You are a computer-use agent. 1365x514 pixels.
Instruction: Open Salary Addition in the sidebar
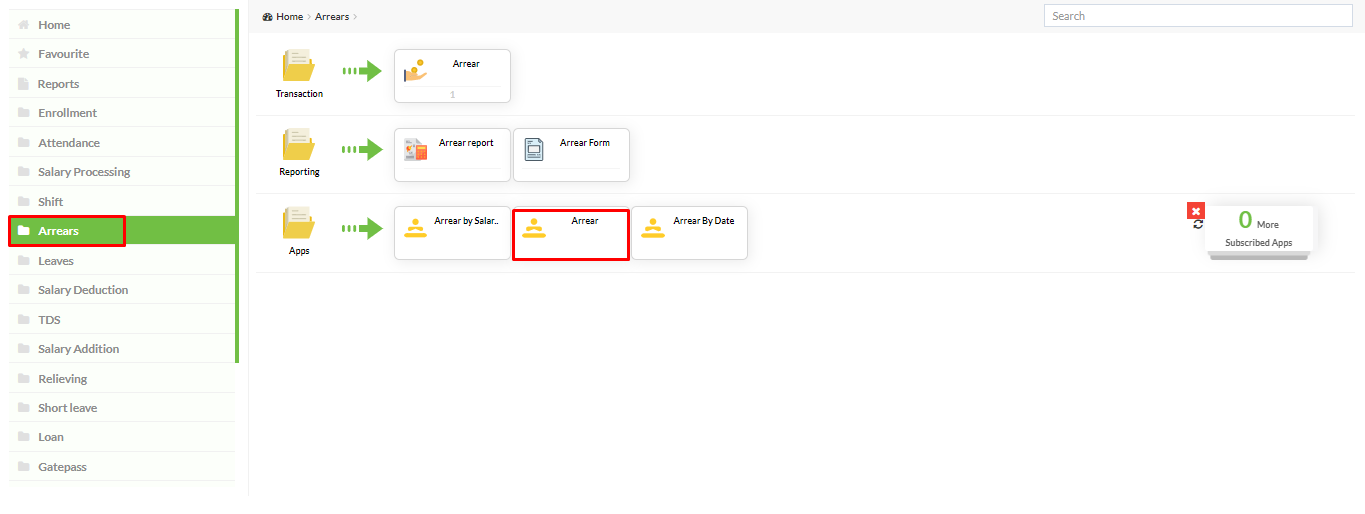point(122,349)
